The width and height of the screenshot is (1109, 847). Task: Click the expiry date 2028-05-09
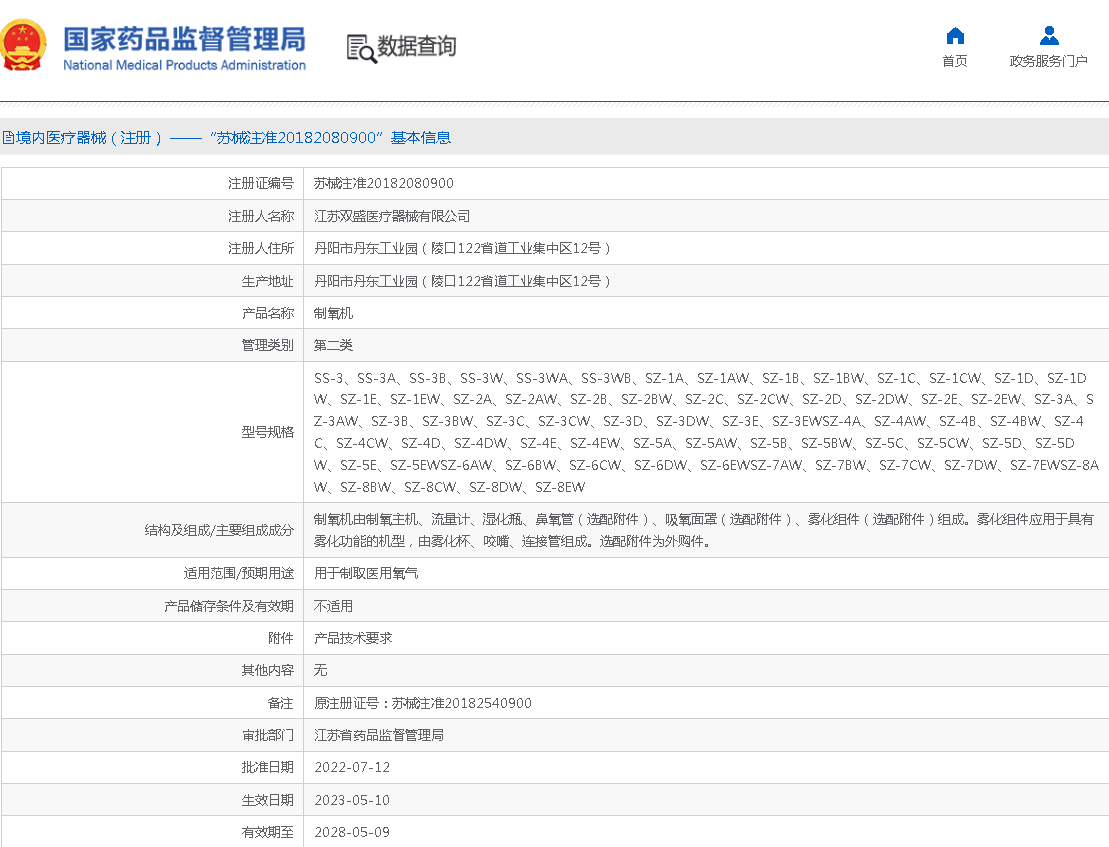point(352,832)
